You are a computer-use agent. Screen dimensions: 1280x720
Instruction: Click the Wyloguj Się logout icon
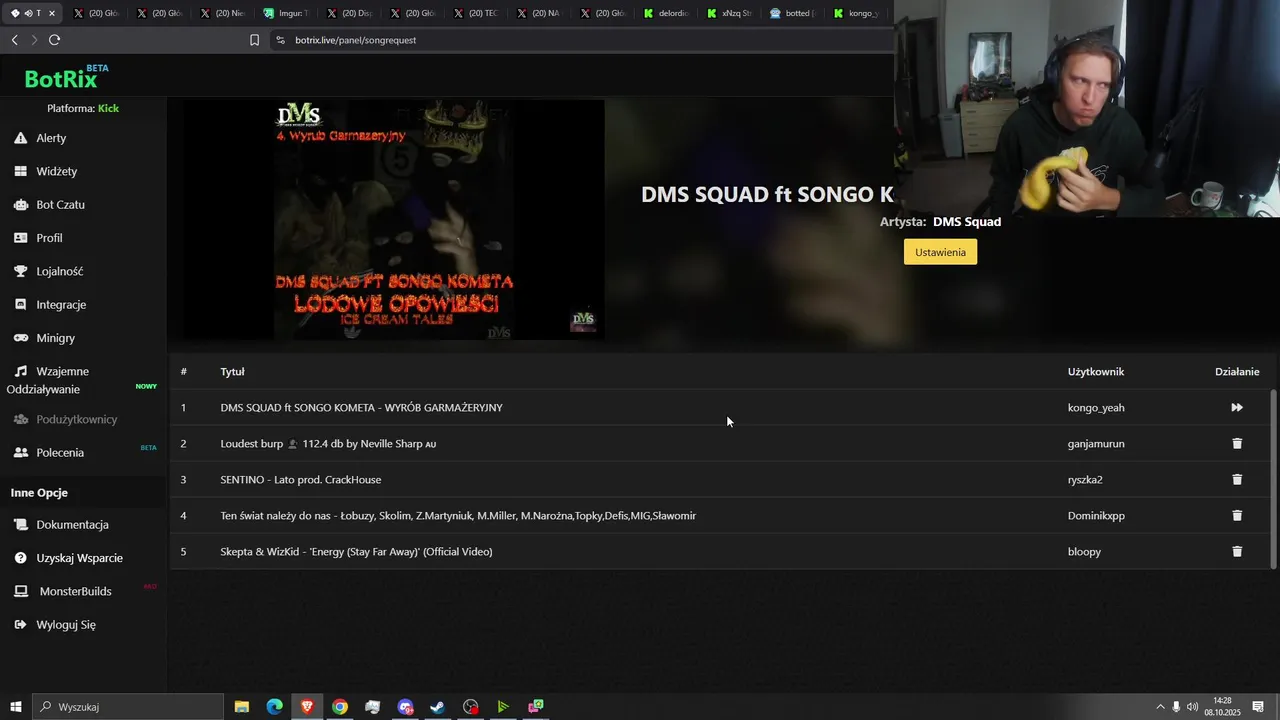pos(20,625)
